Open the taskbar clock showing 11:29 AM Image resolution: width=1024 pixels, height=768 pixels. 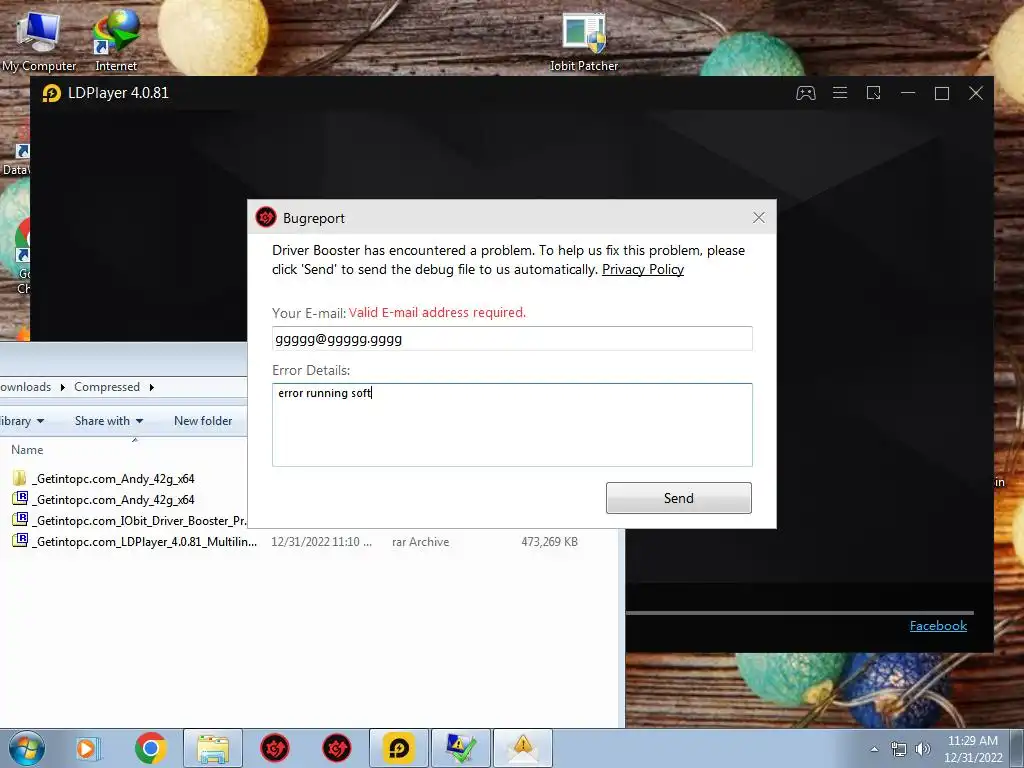(973, 749)
